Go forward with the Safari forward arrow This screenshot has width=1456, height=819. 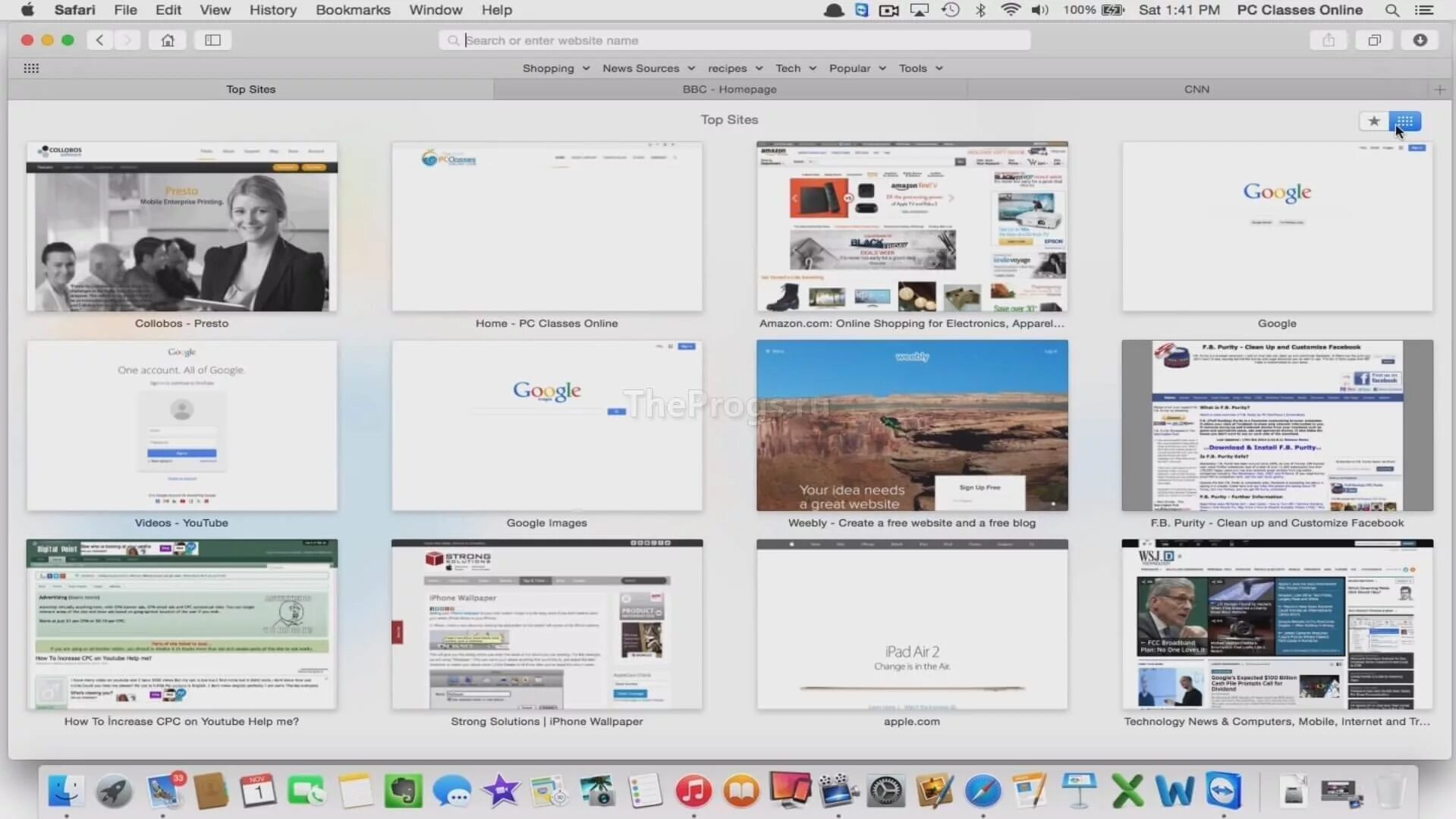pos(127,40)
